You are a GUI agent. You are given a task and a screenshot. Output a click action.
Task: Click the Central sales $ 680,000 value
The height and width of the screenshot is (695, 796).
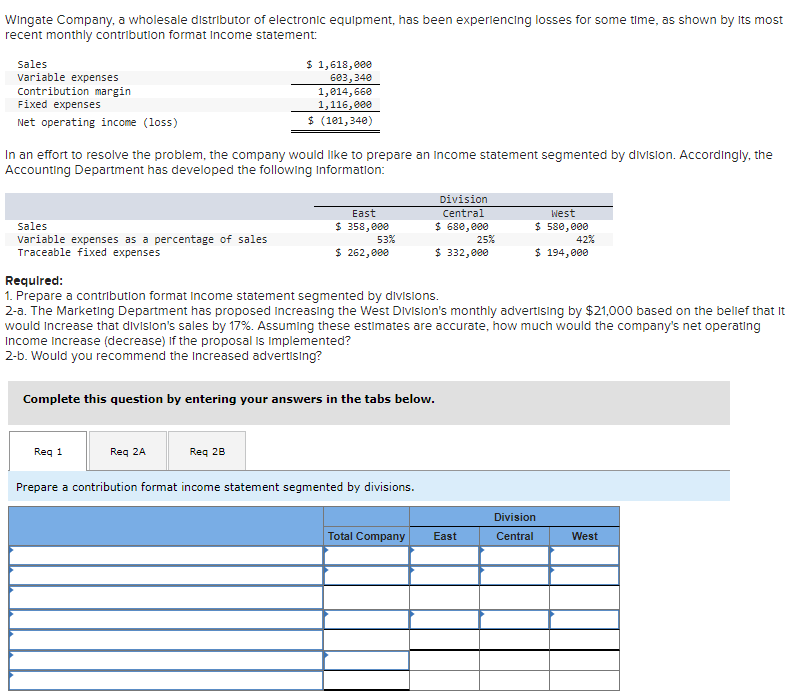(x=461, y=226)
